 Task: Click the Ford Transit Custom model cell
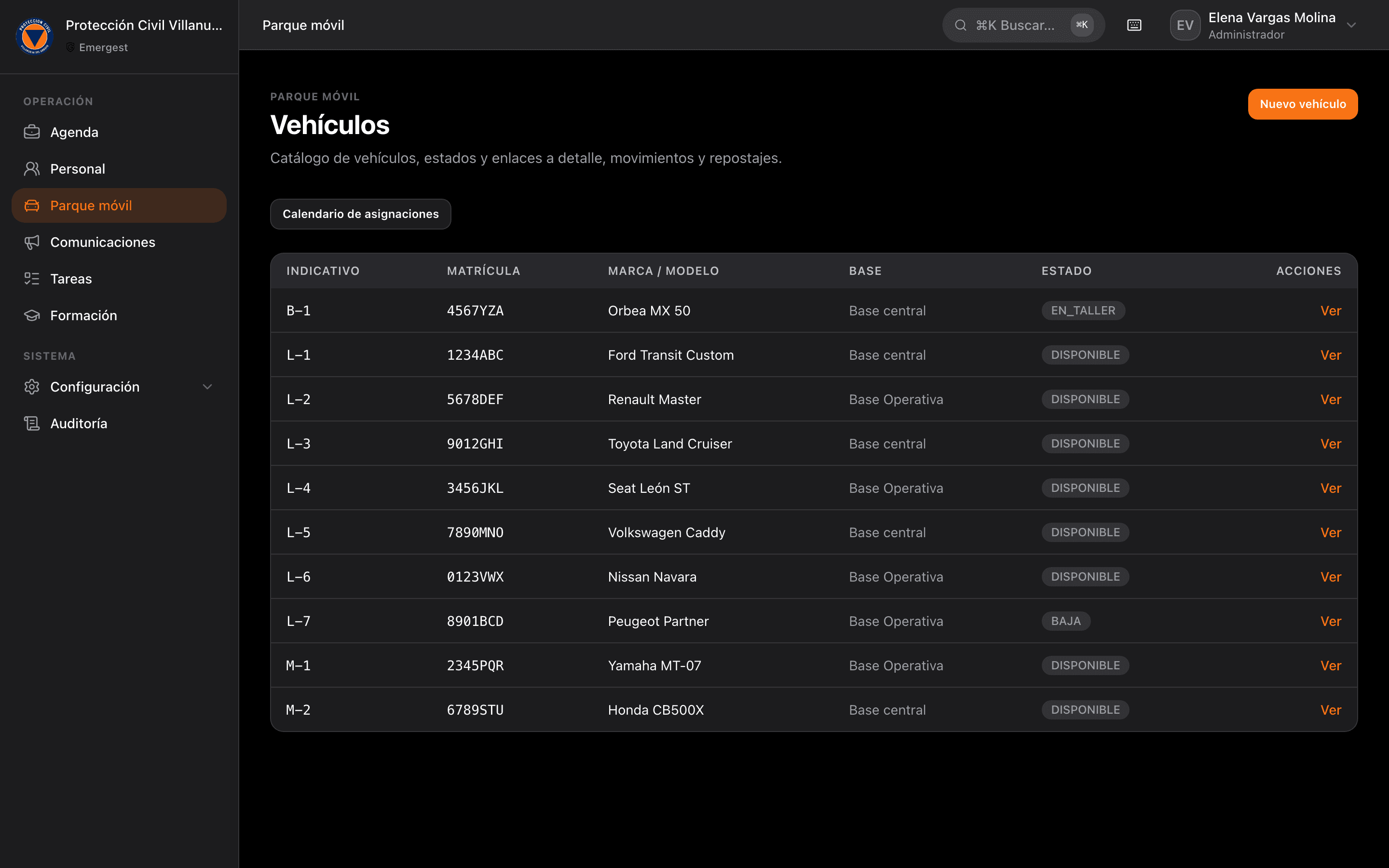tap(670, 355)
